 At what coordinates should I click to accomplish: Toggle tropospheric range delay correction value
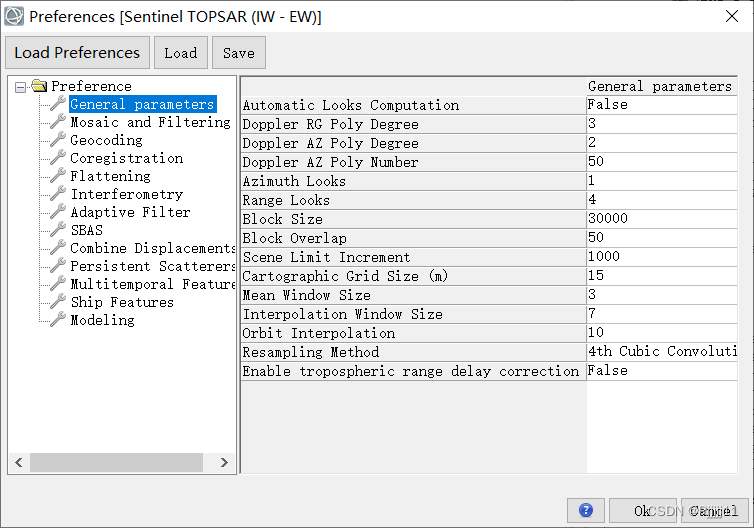[x=662, y=371]
